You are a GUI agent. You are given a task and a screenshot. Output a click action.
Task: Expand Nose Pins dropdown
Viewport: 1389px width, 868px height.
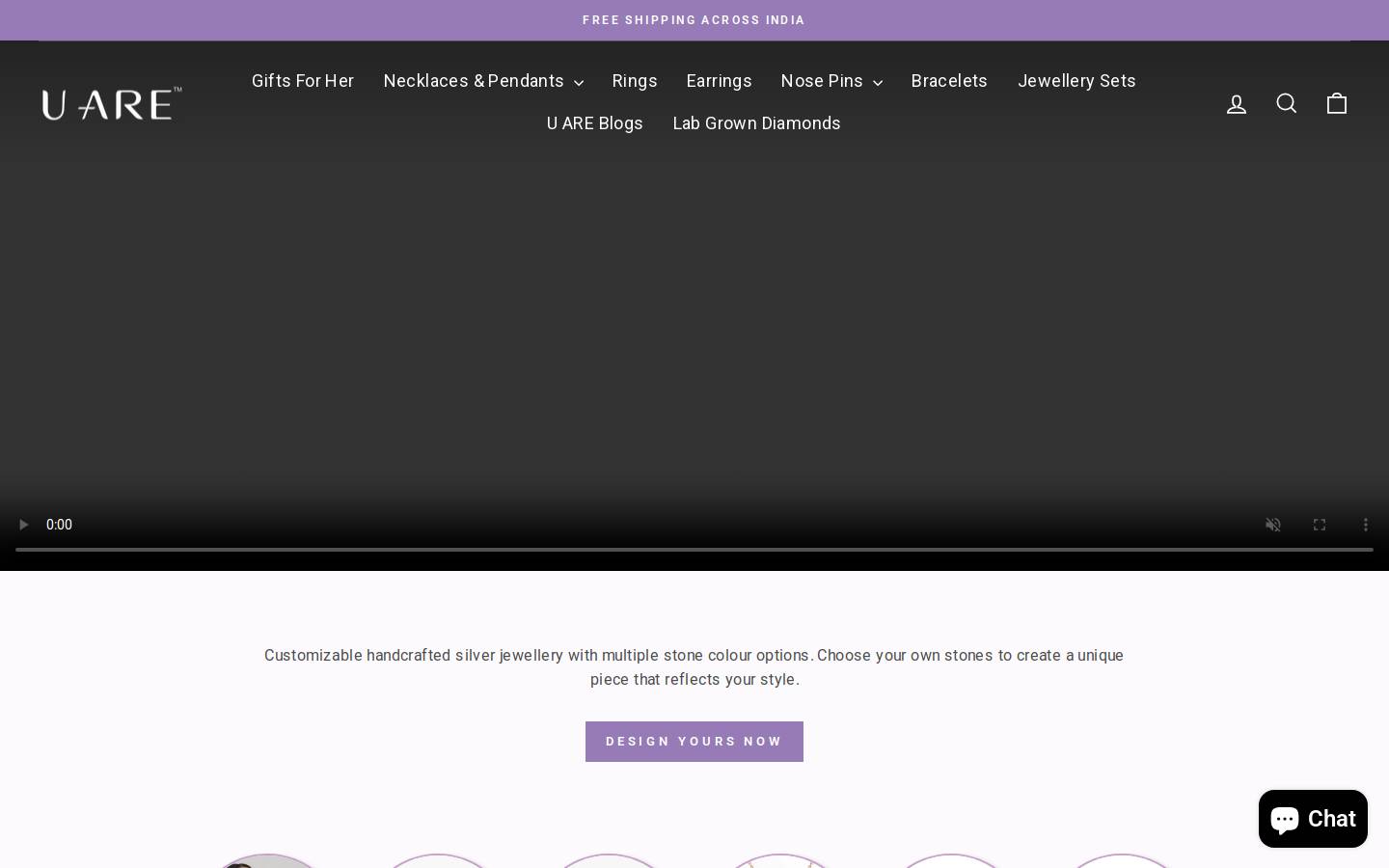[831, 81]
